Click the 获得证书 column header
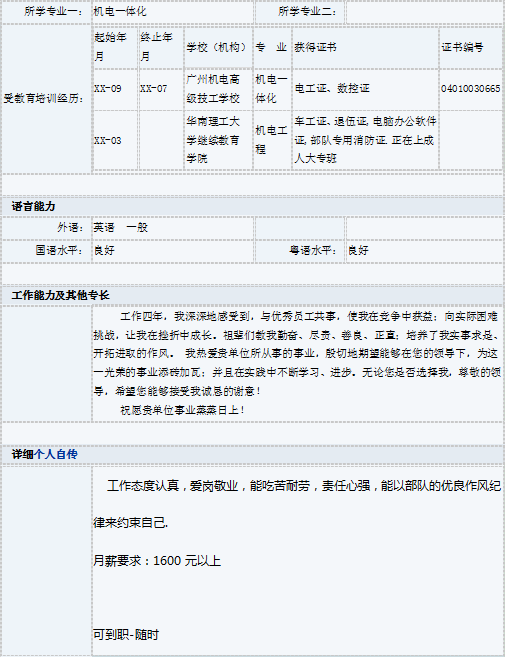Image resolution: width=505 pixels, height=657 pixels. pos(315,47)
